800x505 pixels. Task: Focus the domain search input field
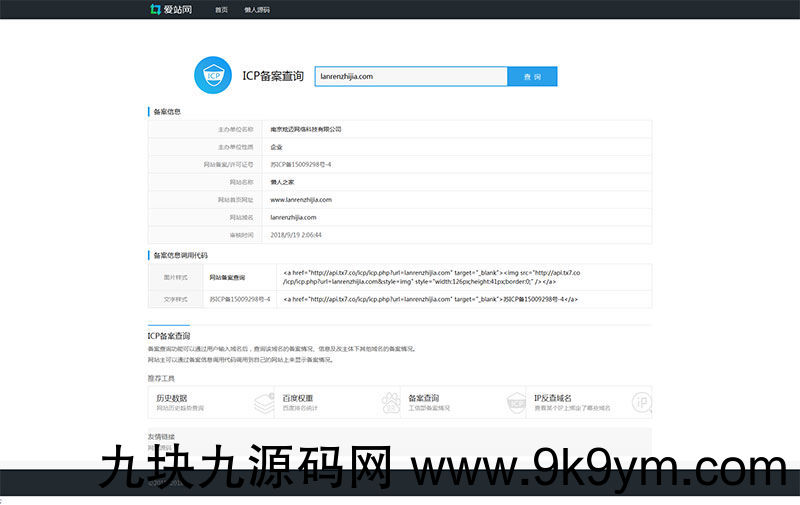click(x=411, y=76)
